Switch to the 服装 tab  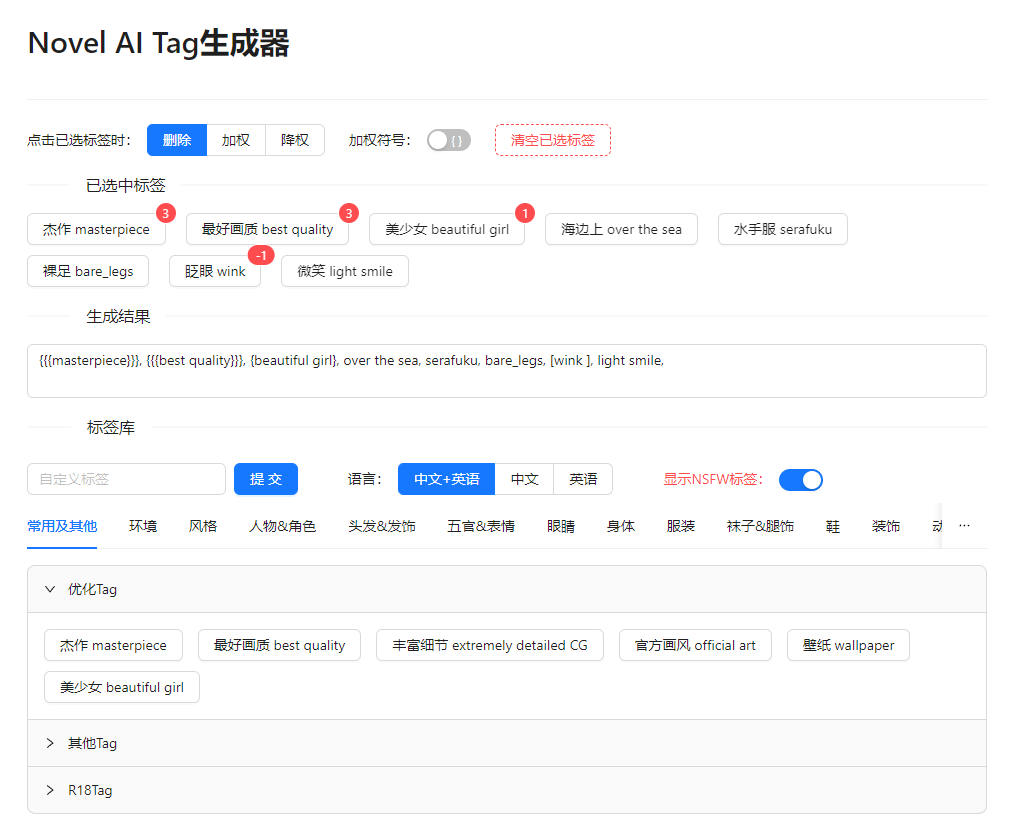click(x=681, y=527)
